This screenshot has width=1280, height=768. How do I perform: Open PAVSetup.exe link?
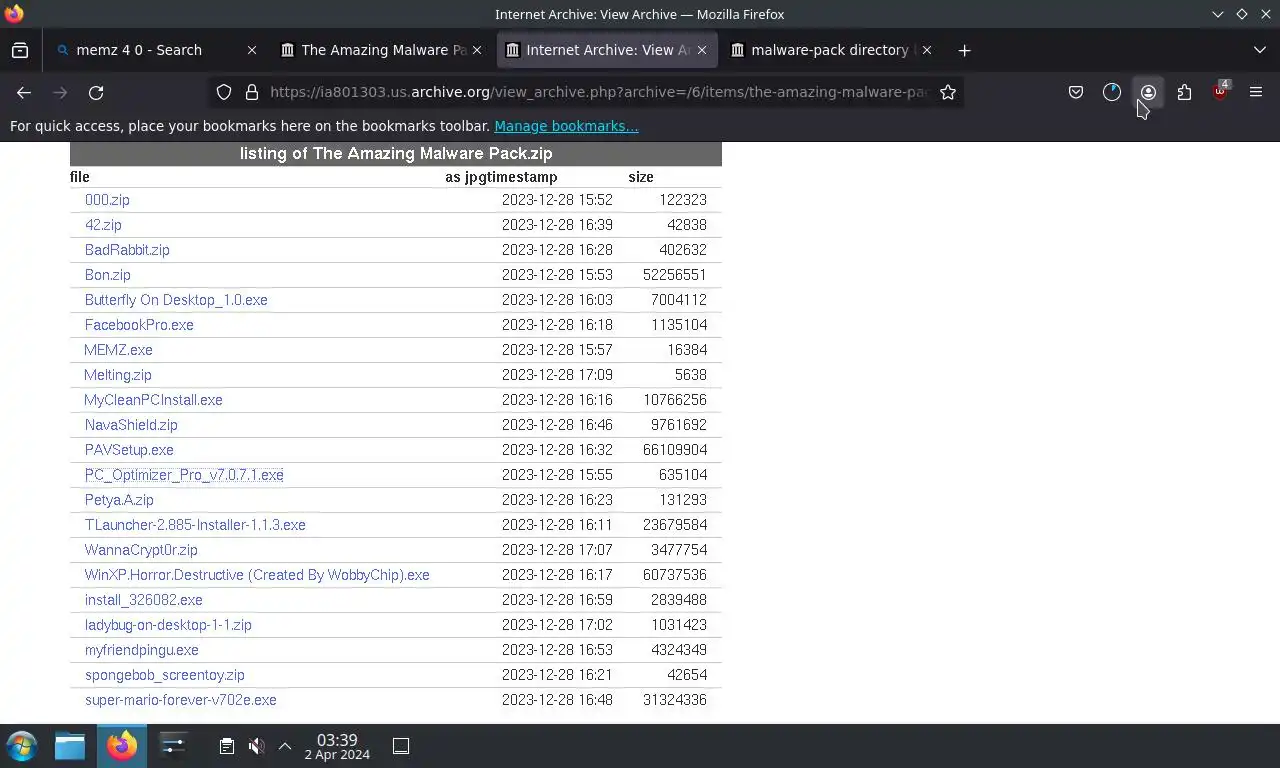(x=129, y=450)
